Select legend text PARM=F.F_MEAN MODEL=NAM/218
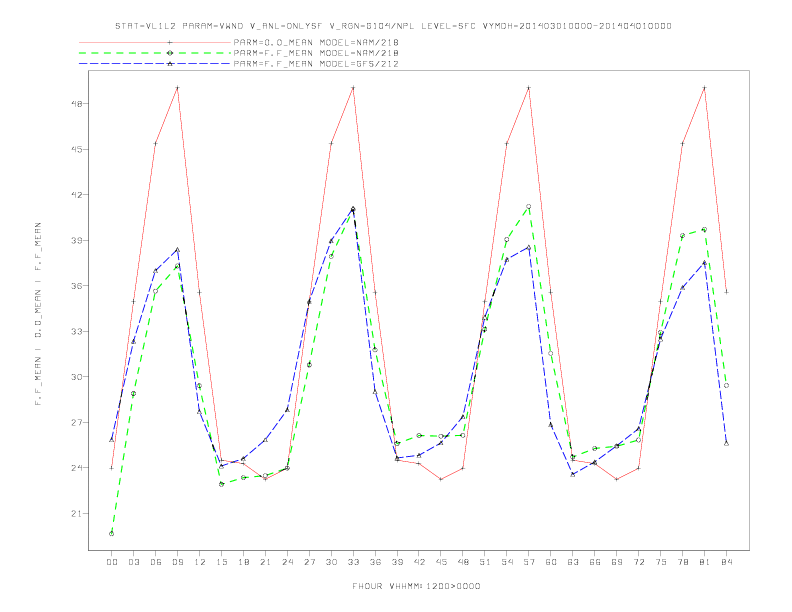Screen dimensions: 792x612 pyautogui.click(x=316, y=53)
